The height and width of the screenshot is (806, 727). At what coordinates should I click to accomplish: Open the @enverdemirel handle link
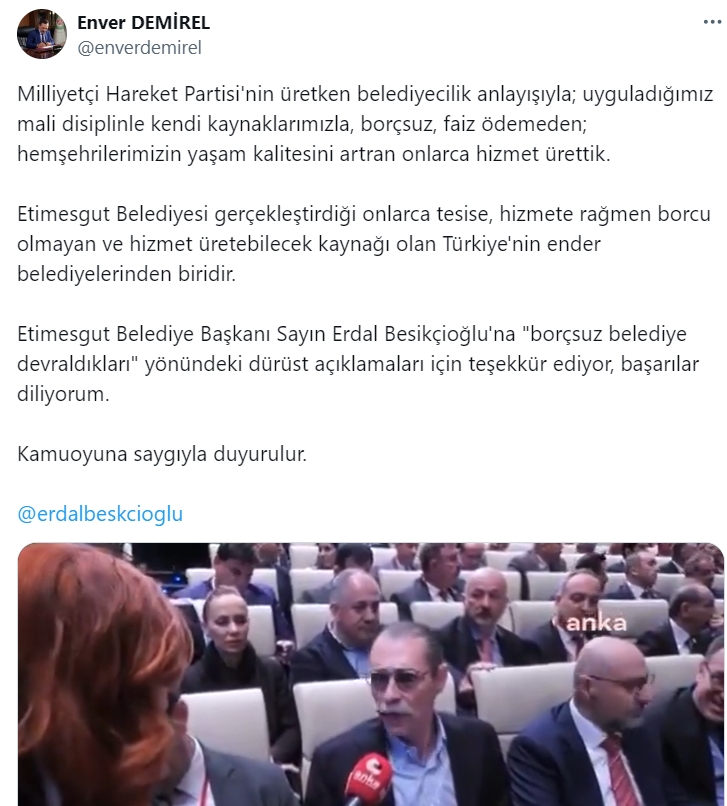[139, 48]
